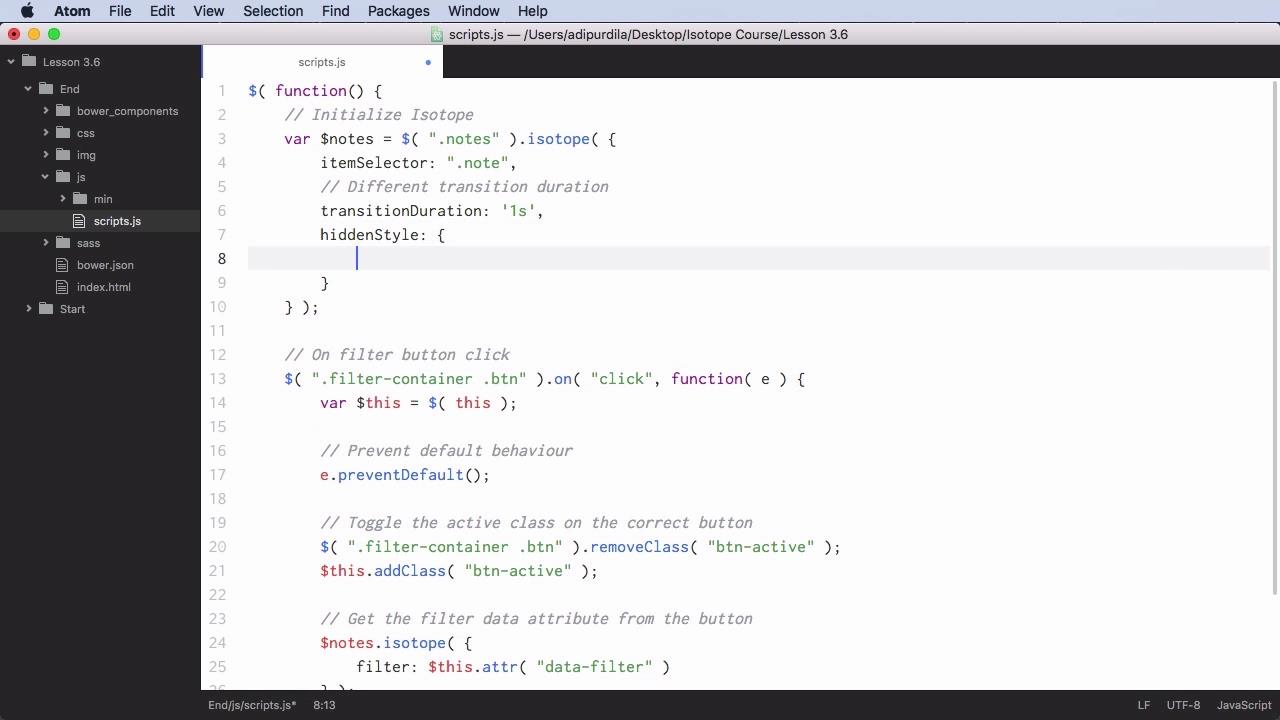The height and width of the screenshot is (720, 1280).
Task: Select the bower_components label in tree
Action: click(x=127, y=111)
